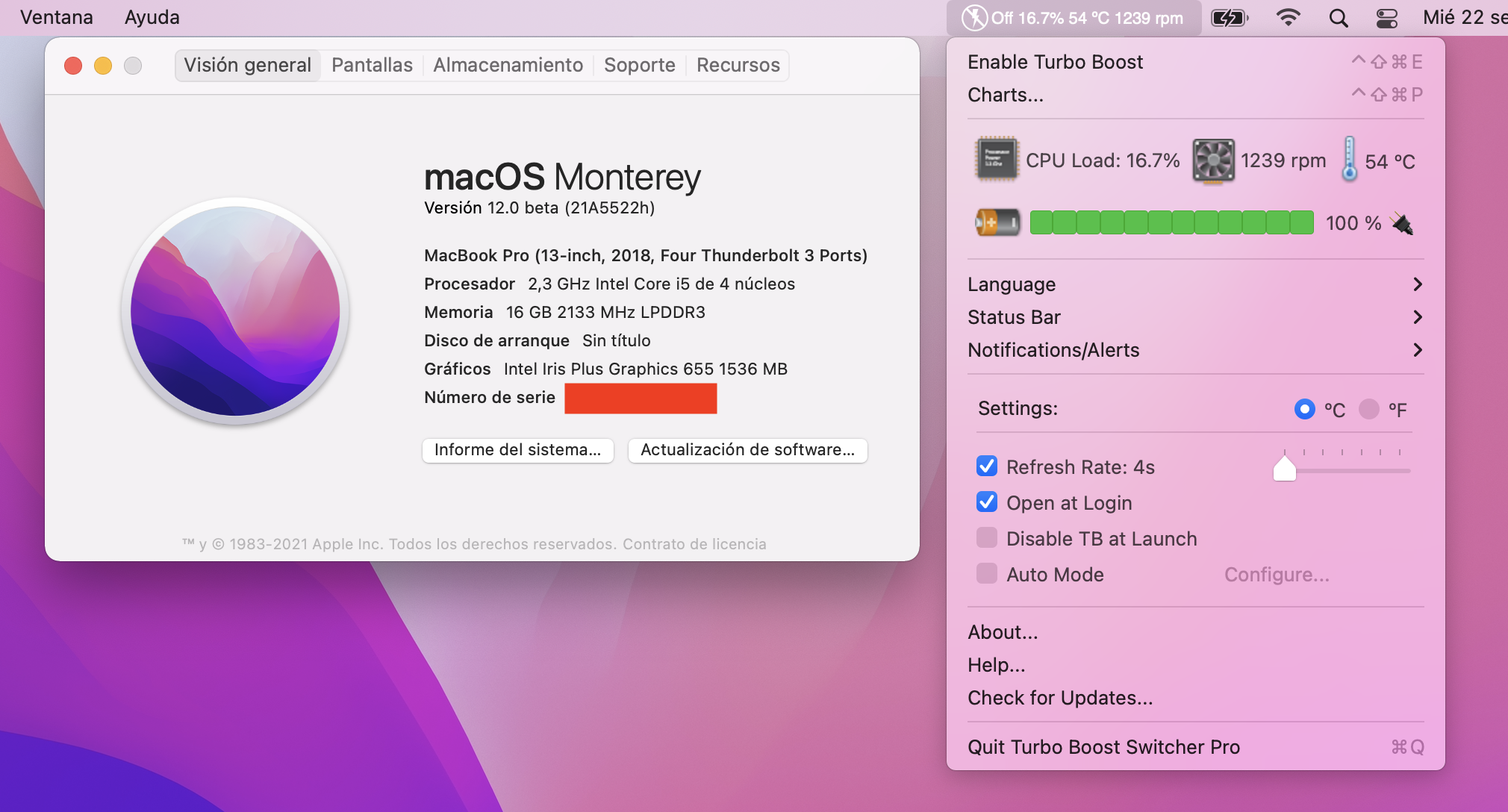Viewport: 1508px width, 812px height.
Task: Click the Sin título startup disk value
Action: point(617,340)
